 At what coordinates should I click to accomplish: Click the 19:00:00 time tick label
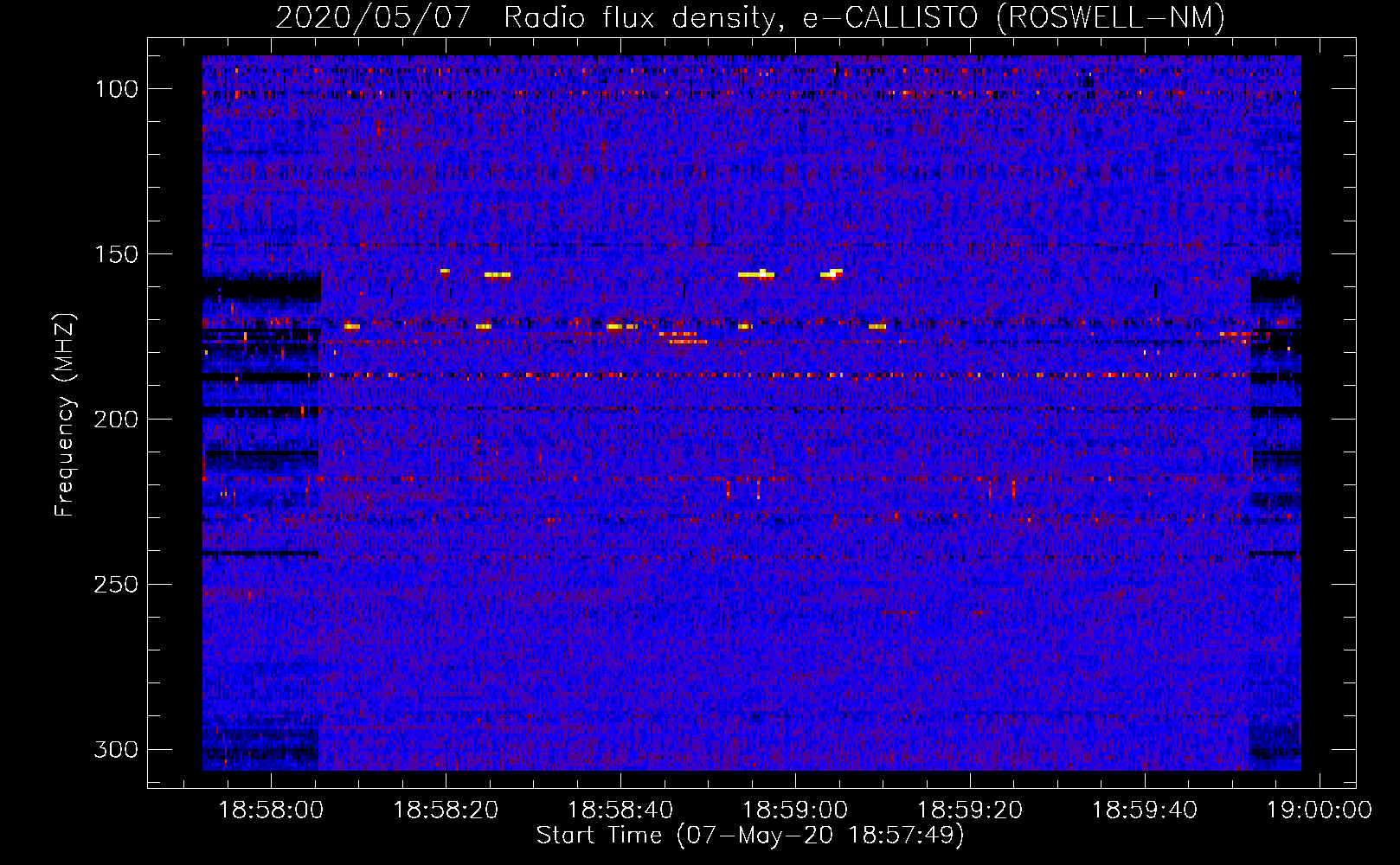pos(1320,811)
